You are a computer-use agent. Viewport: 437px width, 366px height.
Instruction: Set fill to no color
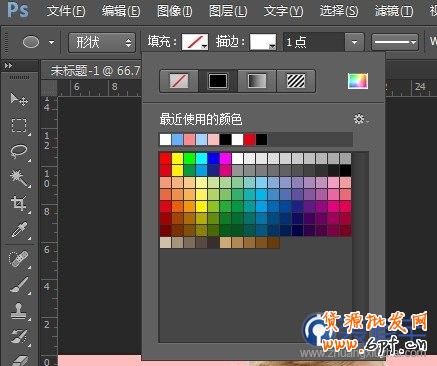point(179,81)
